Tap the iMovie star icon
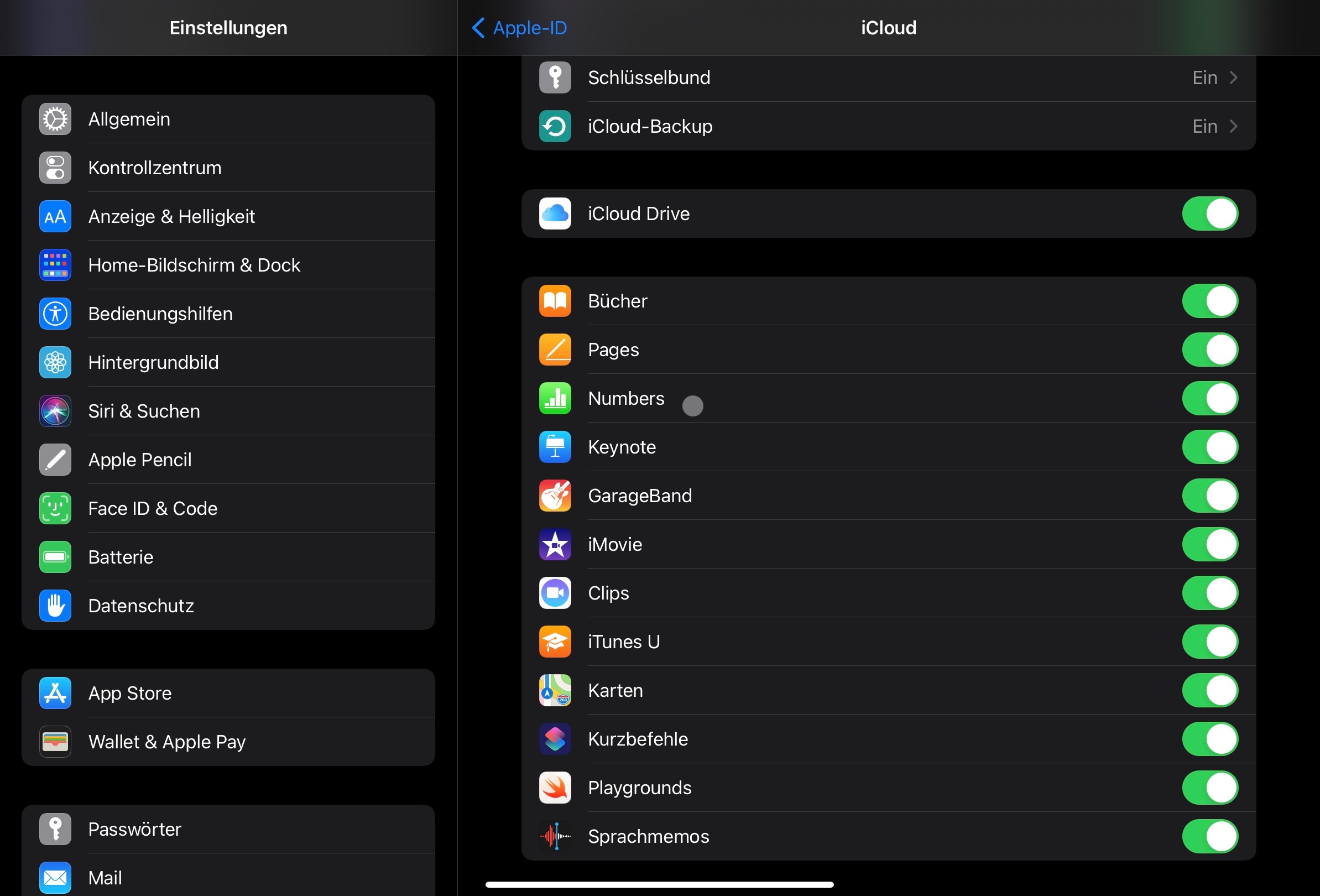The image size is (1320, 896). pyautogui.click(x=554, y=544)
